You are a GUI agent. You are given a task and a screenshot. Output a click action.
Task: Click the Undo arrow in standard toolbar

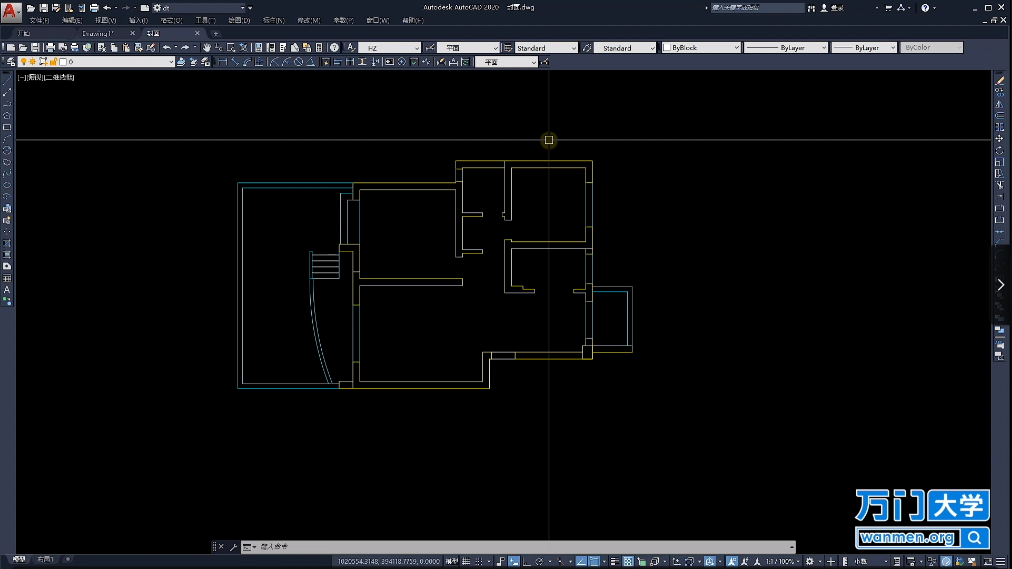click(166, 48)
